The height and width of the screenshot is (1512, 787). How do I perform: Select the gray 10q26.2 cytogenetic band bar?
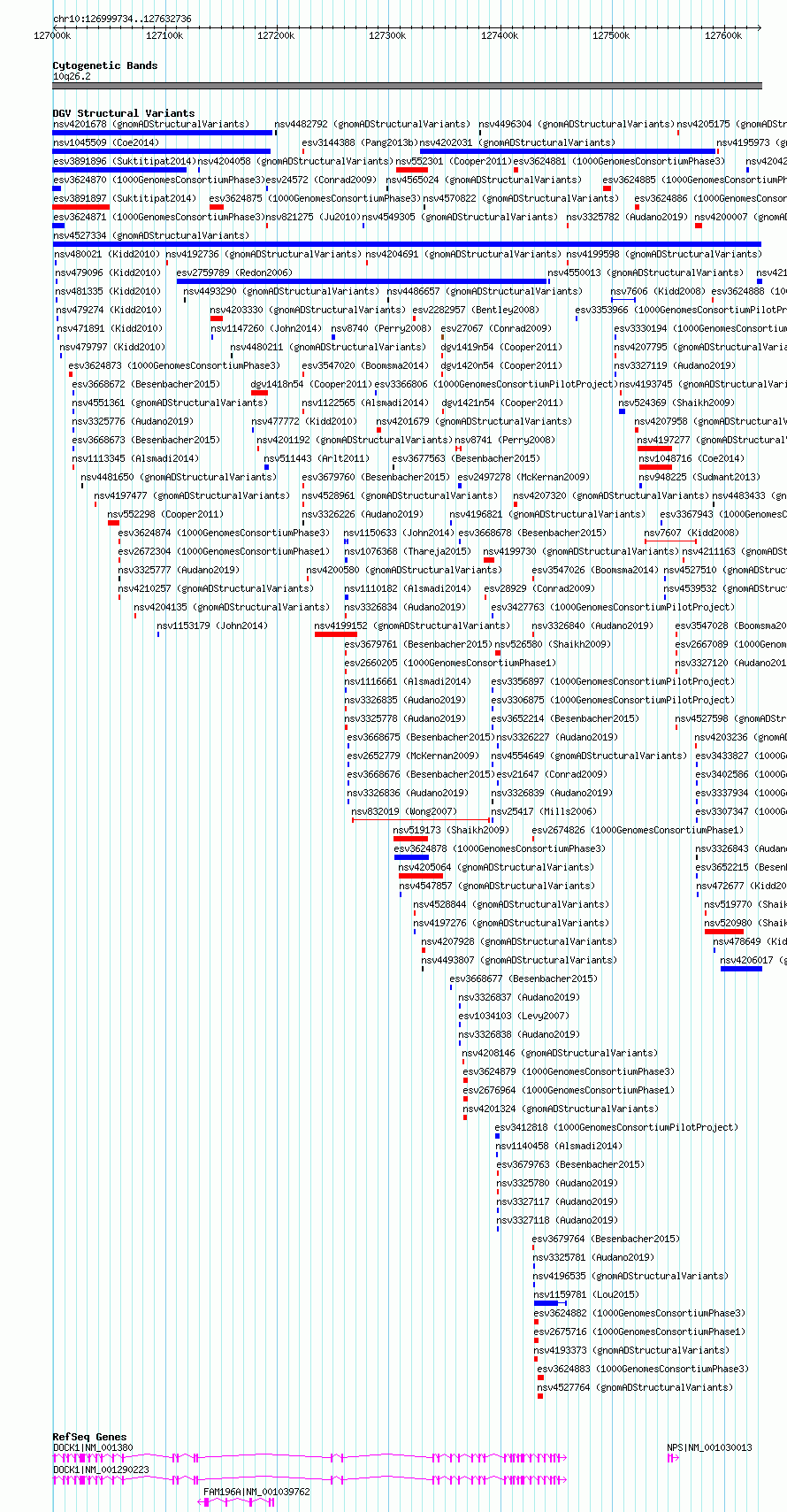[x=407, y=86]
